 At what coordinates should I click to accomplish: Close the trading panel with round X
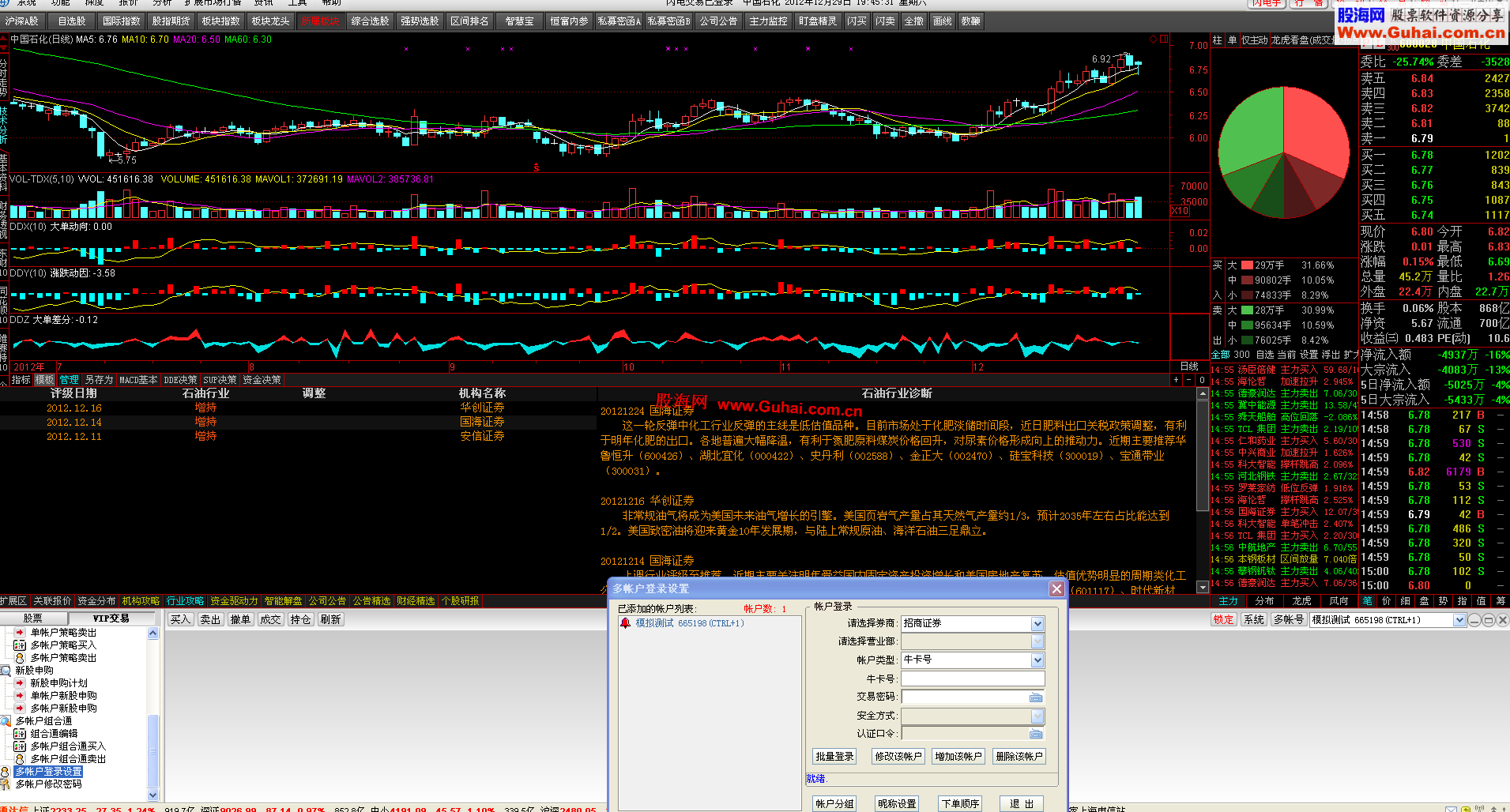coord(1501,620)
